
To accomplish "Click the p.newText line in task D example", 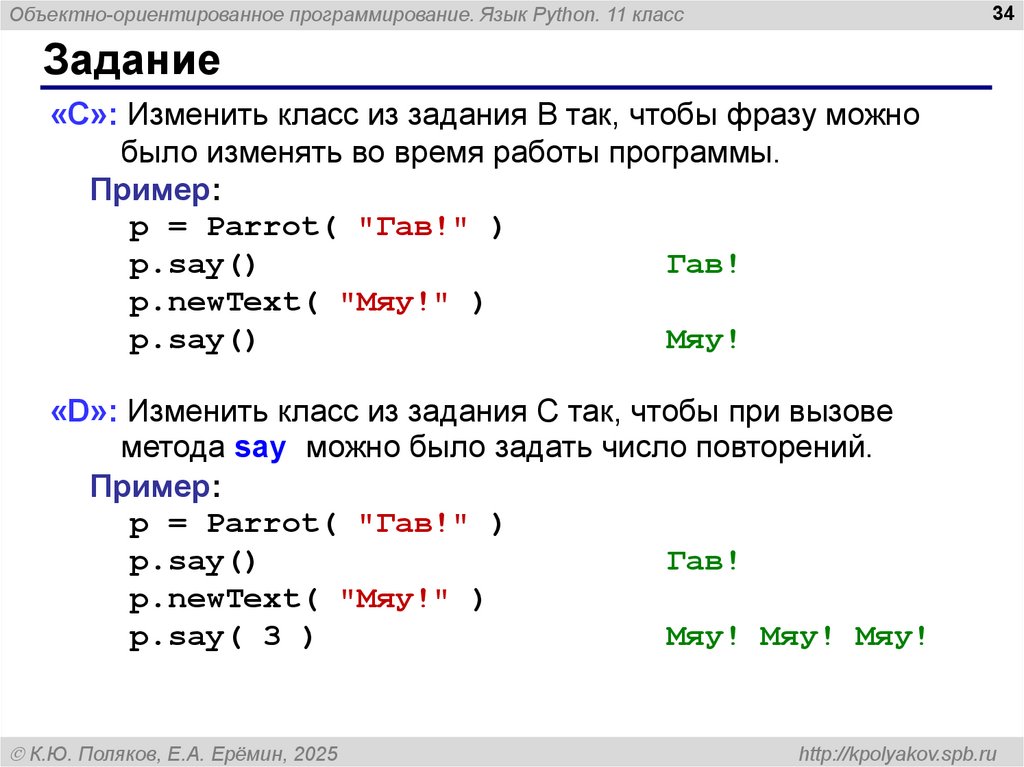I will tap(306, 599).
